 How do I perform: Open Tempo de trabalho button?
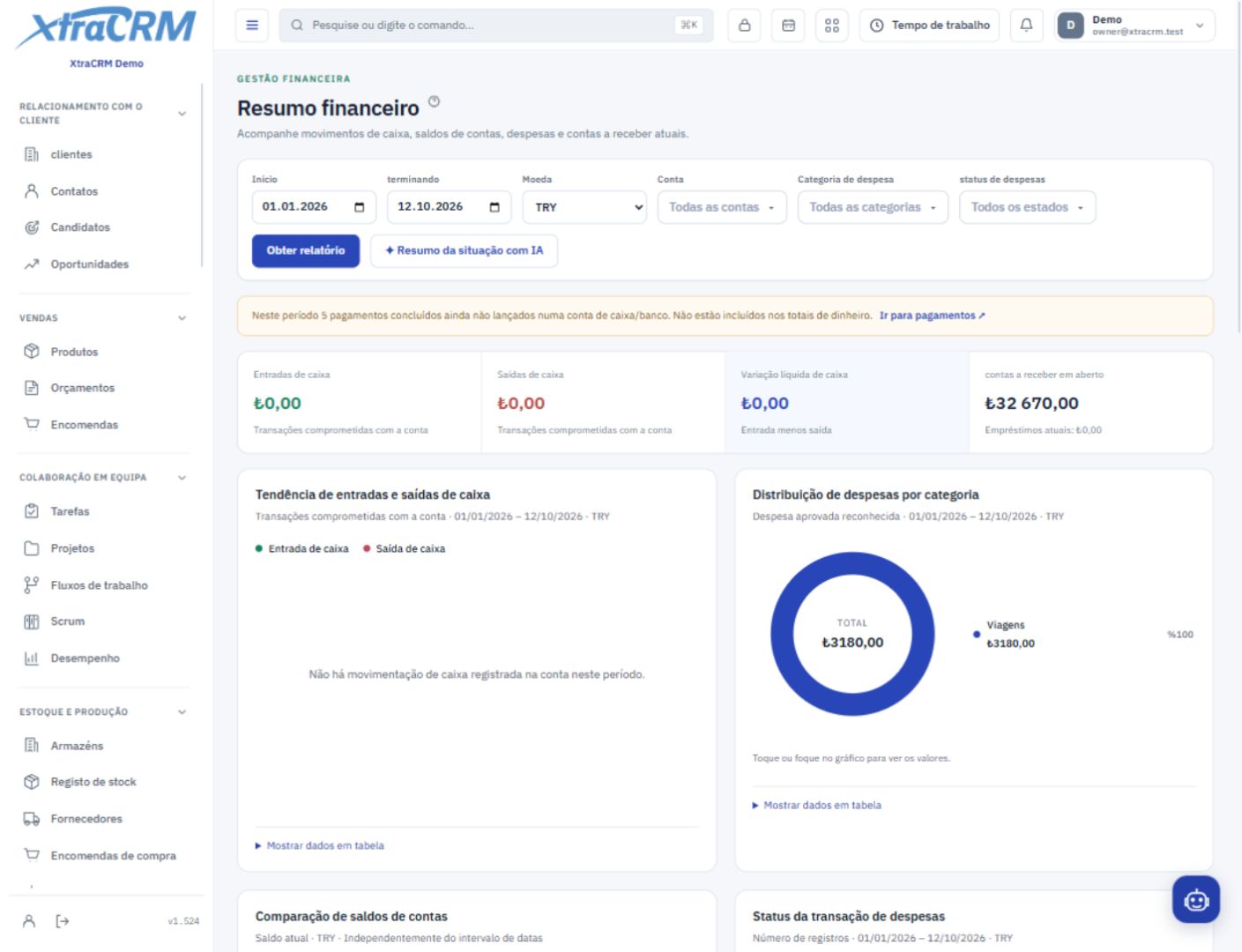tap(929, 26)
